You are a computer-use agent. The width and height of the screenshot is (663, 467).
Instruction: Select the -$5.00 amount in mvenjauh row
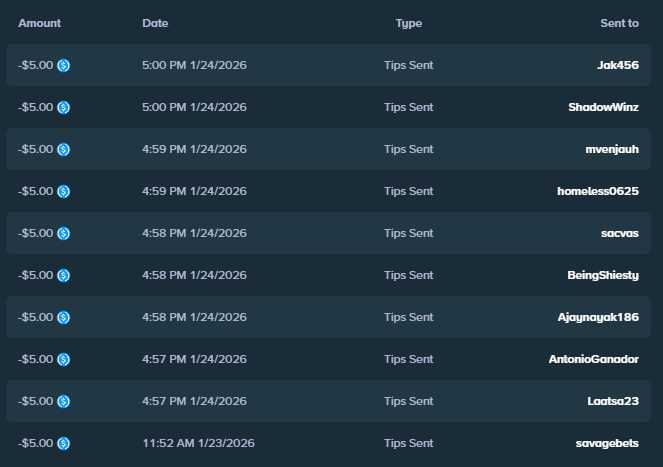click(36, 149)
